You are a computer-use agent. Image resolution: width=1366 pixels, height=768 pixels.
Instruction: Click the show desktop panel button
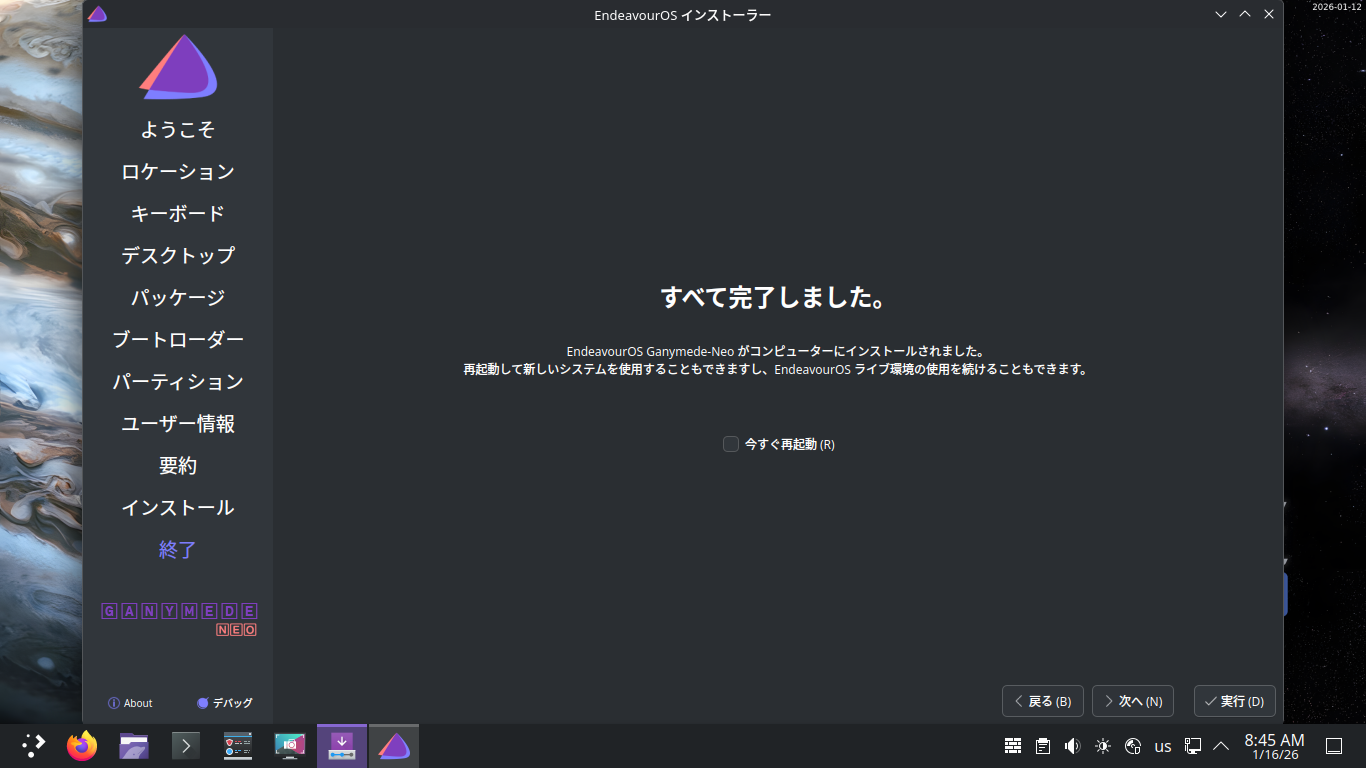(x=1333, y=746)
